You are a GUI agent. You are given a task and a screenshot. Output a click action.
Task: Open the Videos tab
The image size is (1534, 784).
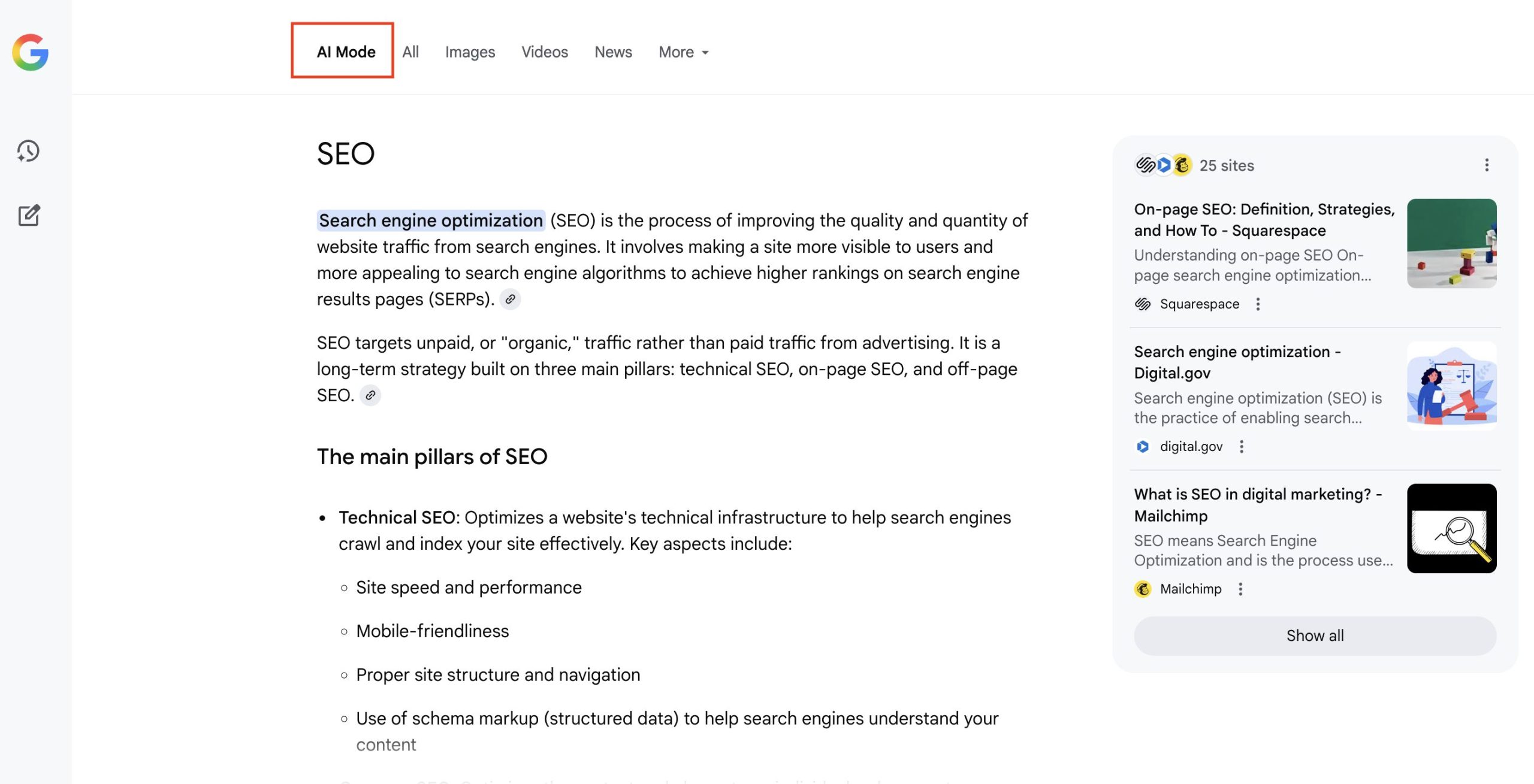(x=544, y=52)
